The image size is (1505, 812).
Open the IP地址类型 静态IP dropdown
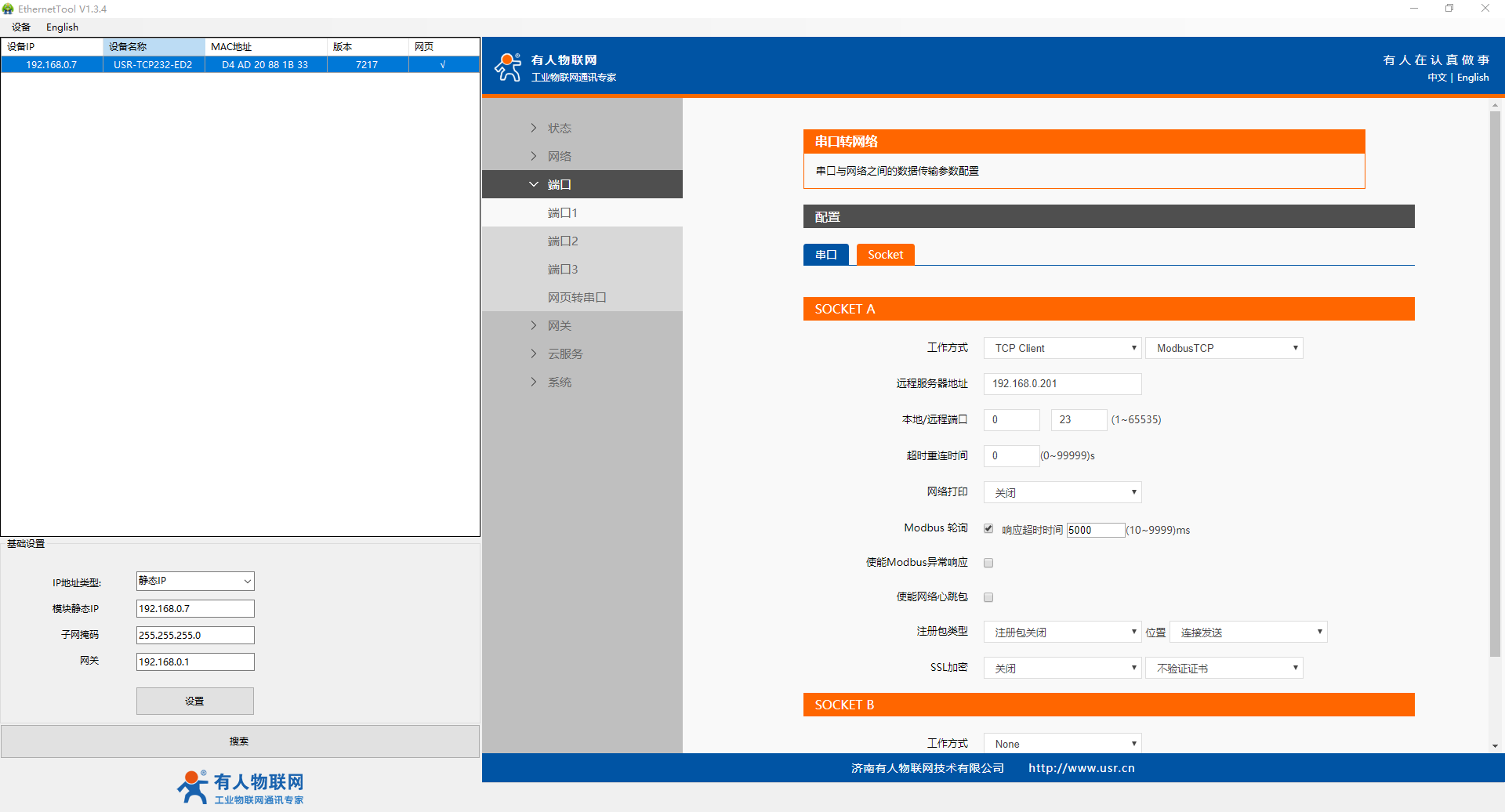pos(195,581)
